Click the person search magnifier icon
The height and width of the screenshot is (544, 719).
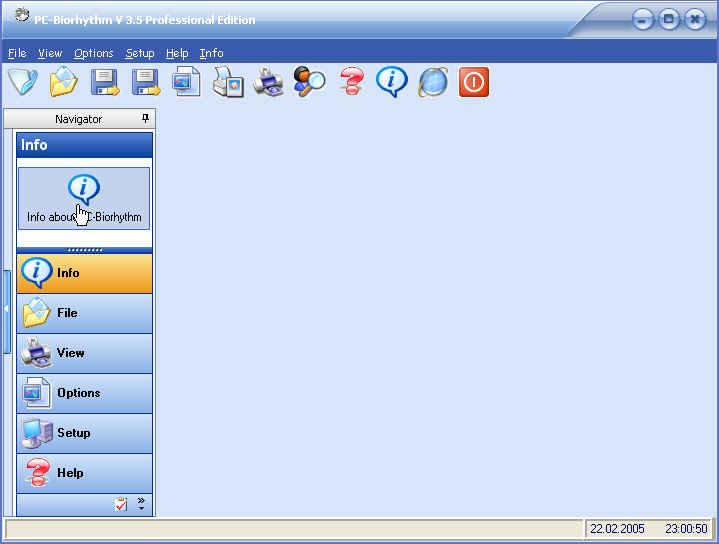(x=309, y=82)
